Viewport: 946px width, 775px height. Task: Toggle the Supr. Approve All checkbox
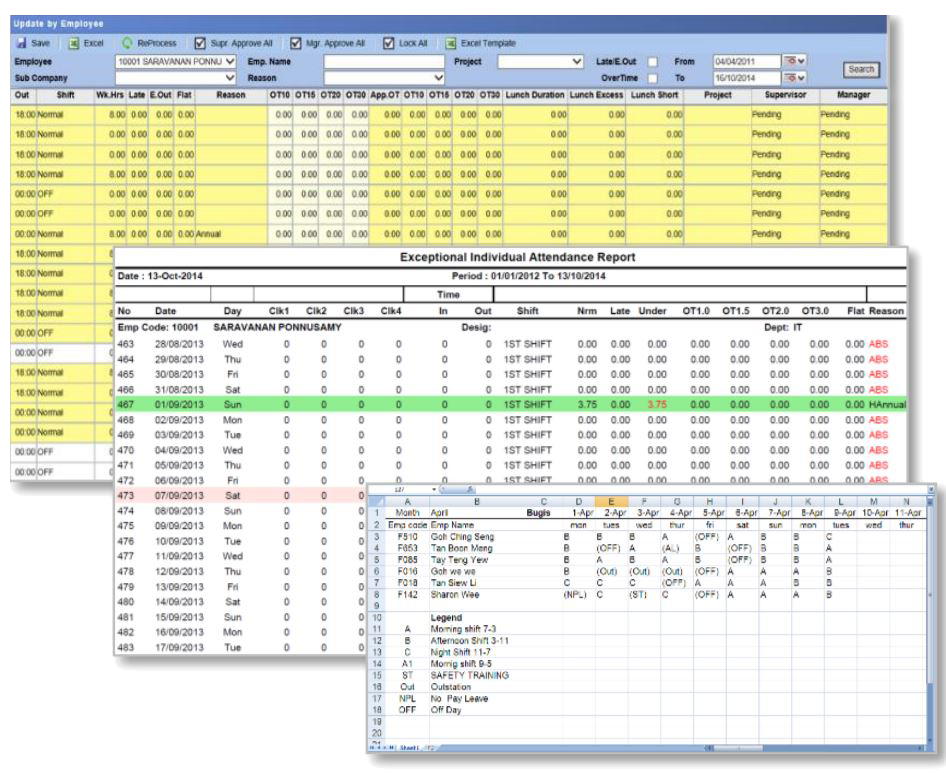tap(201, 44)
